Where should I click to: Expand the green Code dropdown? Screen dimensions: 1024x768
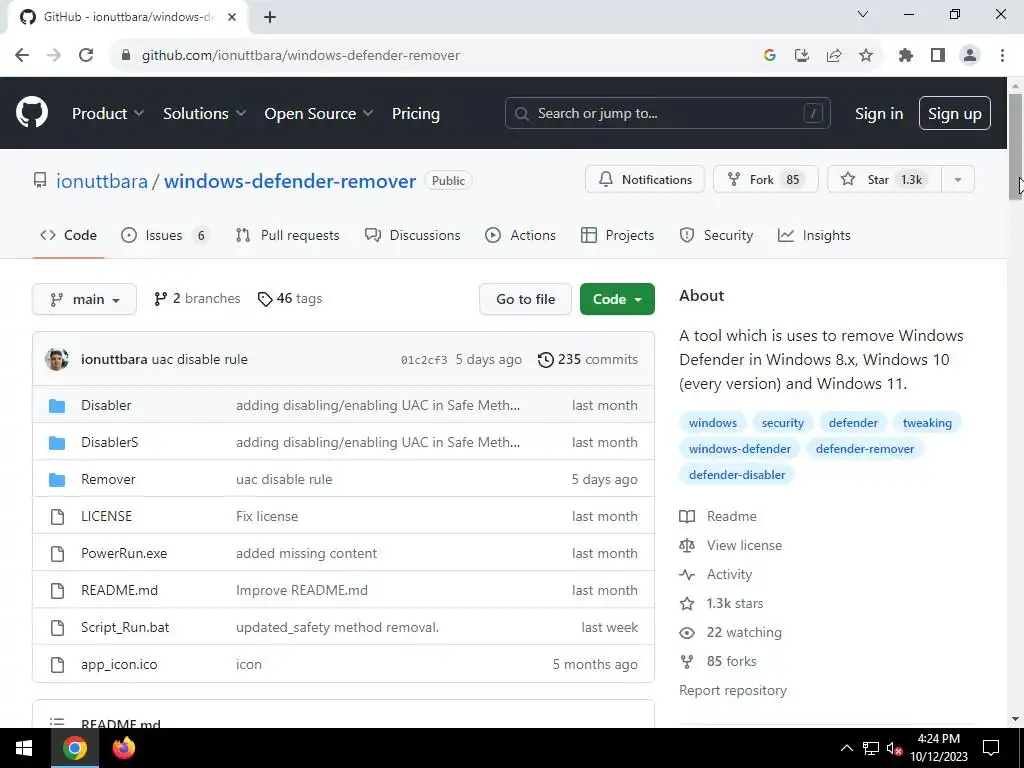point(617,299)
